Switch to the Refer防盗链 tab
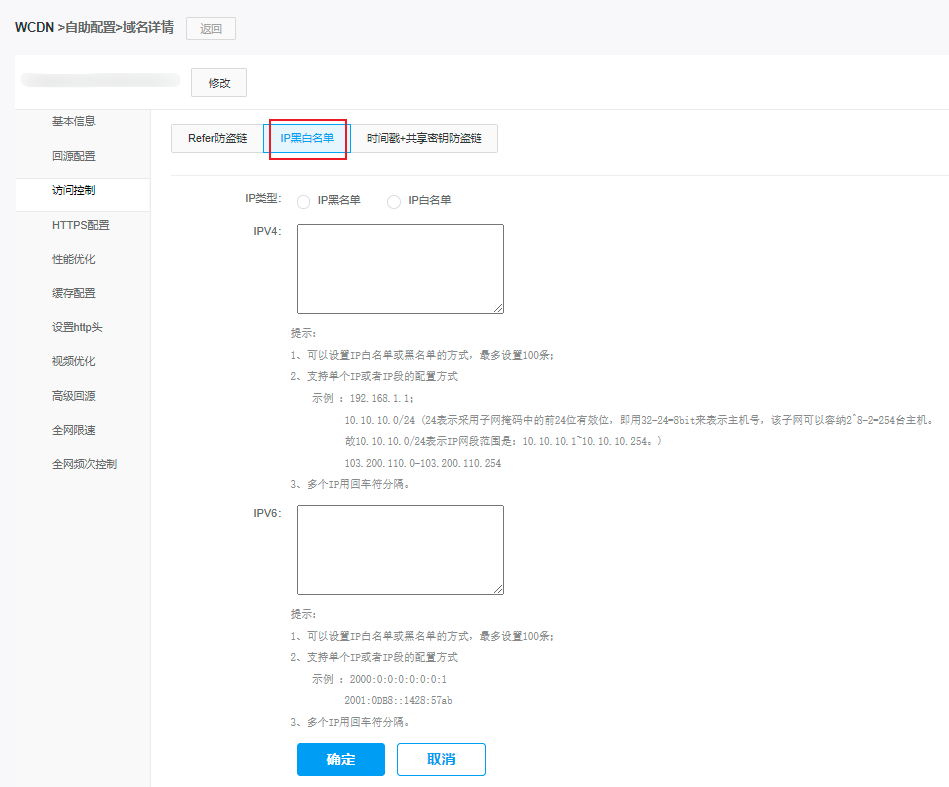 point(217,139)
